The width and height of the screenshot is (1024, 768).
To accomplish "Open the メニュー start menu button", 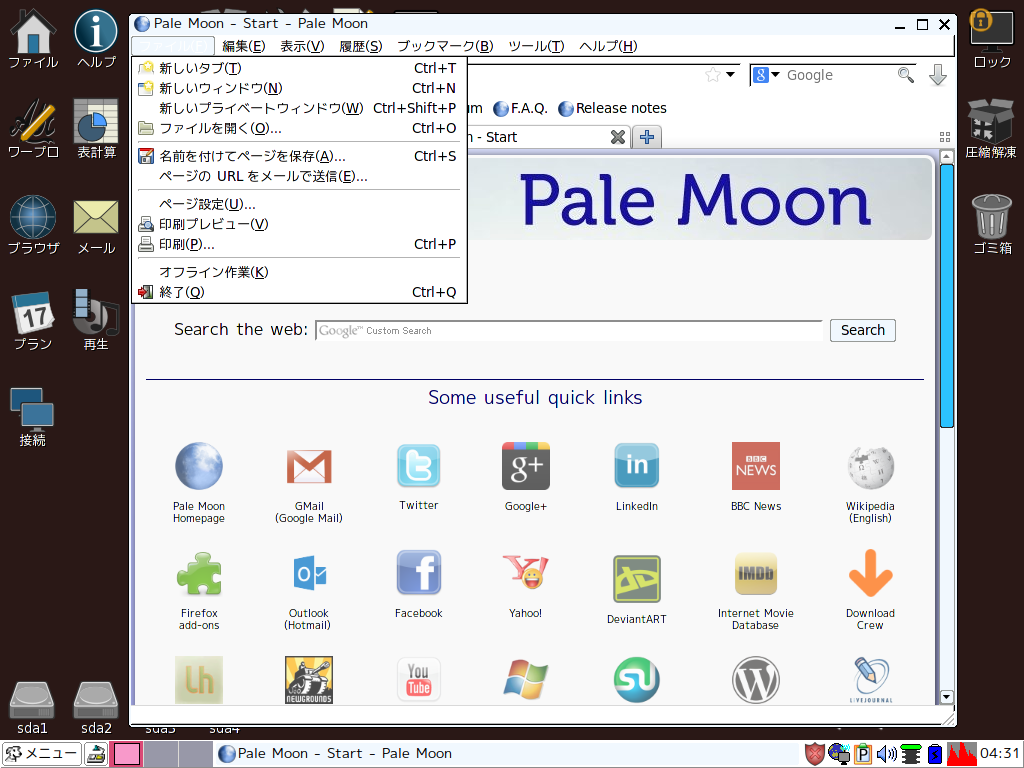I will coord(42,754).
